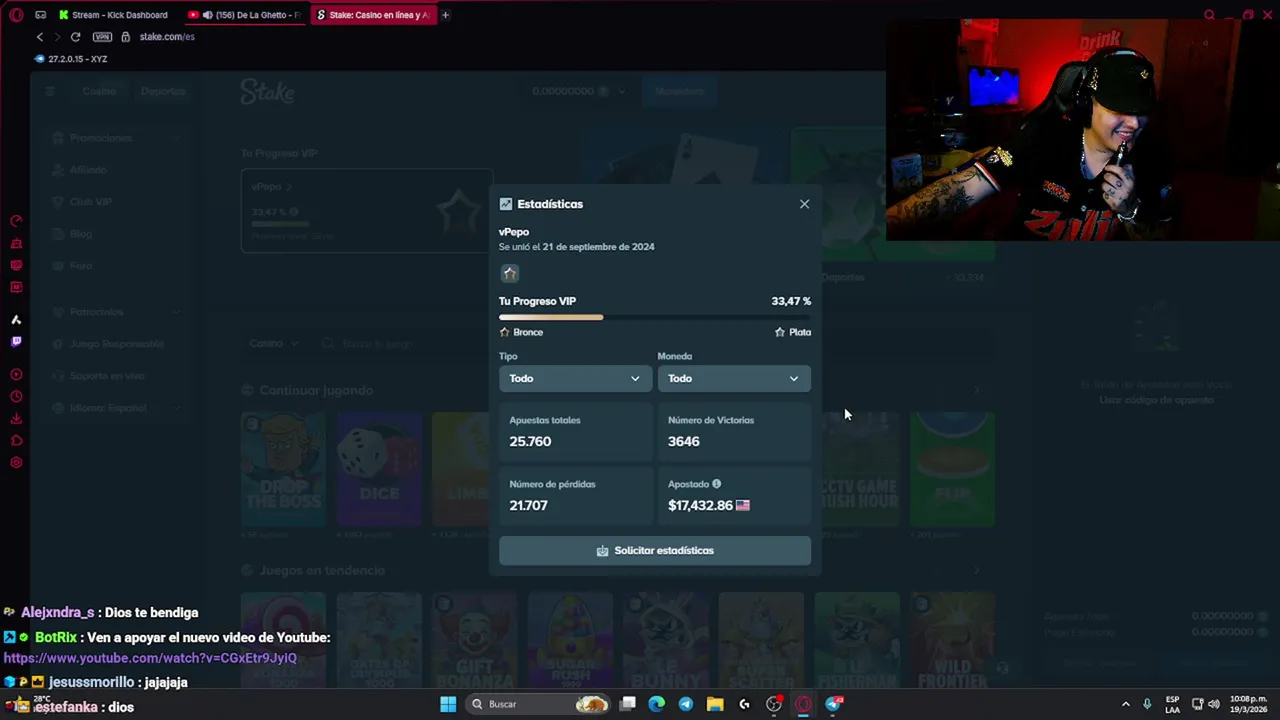Click the microphone tray icon
The height and width of the screenshot is (720, 1280).
pyautogui.click(x=1147, y=704)
